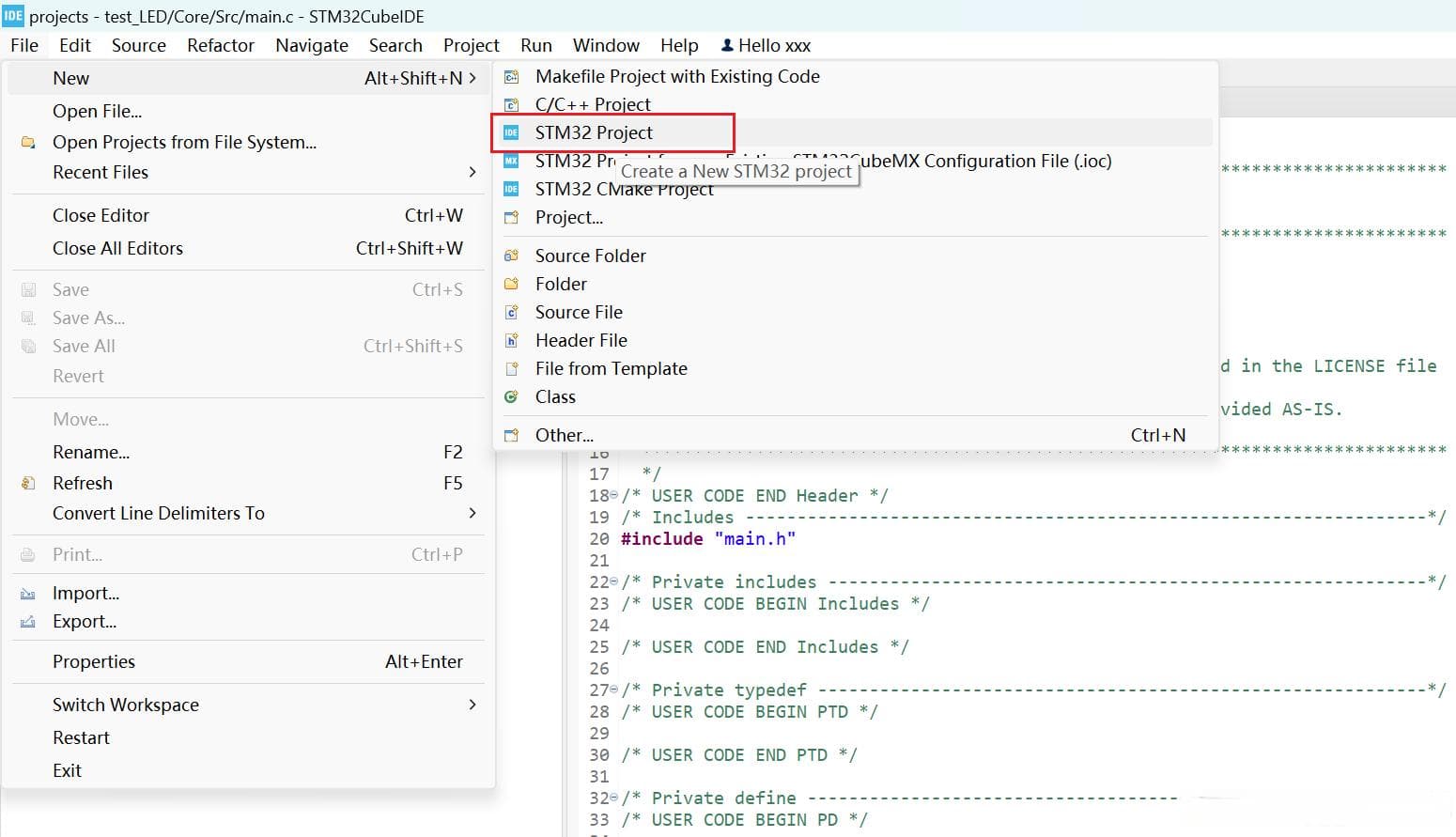
Task: Click the Makefile Project with Existing Code icon
Action: point(511,76)
